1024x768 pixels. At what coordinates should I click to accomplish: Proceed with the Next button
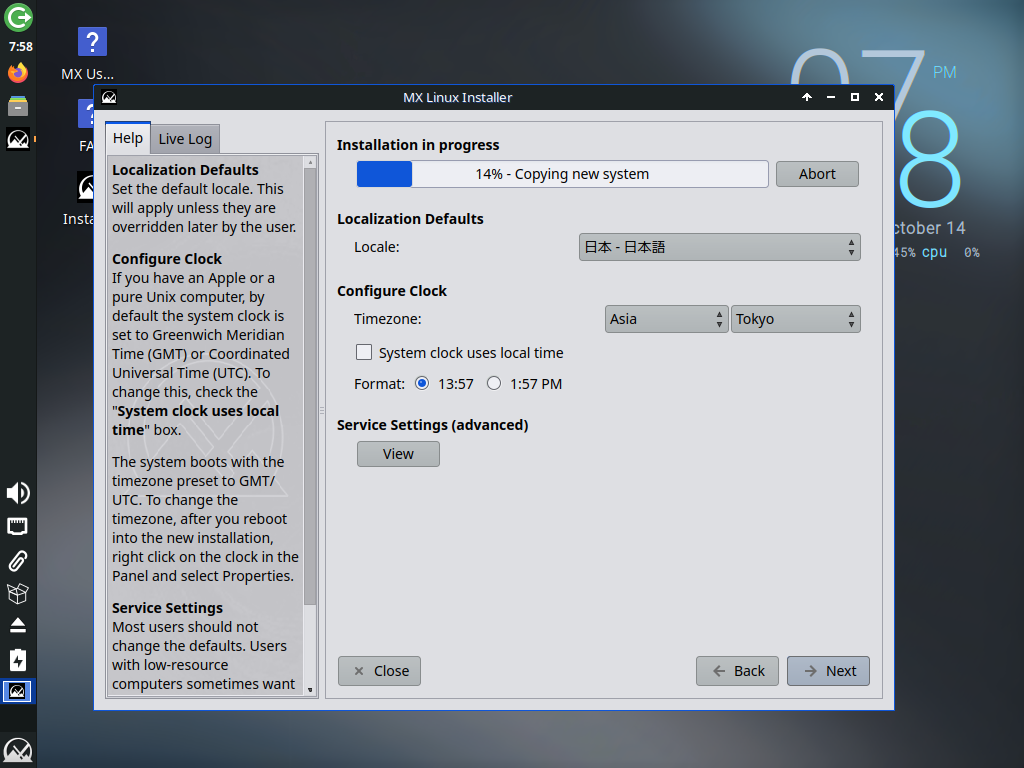coord(828,671)
